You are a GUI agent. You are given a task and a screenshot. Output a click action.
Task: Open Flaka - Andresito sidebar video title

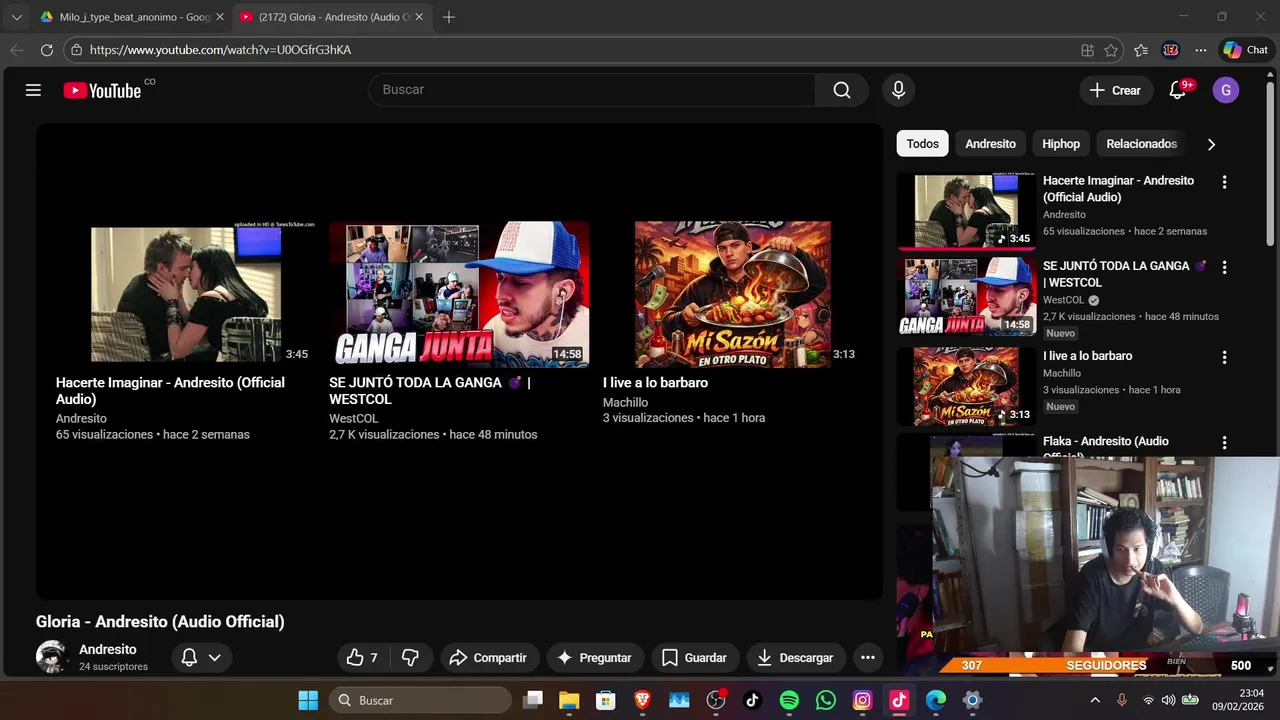click(1105, 447)
